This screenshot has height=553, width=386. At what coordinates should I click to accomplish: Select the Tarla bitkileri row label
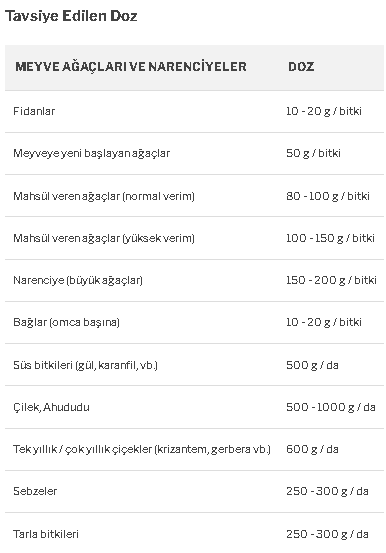point(46,534)
